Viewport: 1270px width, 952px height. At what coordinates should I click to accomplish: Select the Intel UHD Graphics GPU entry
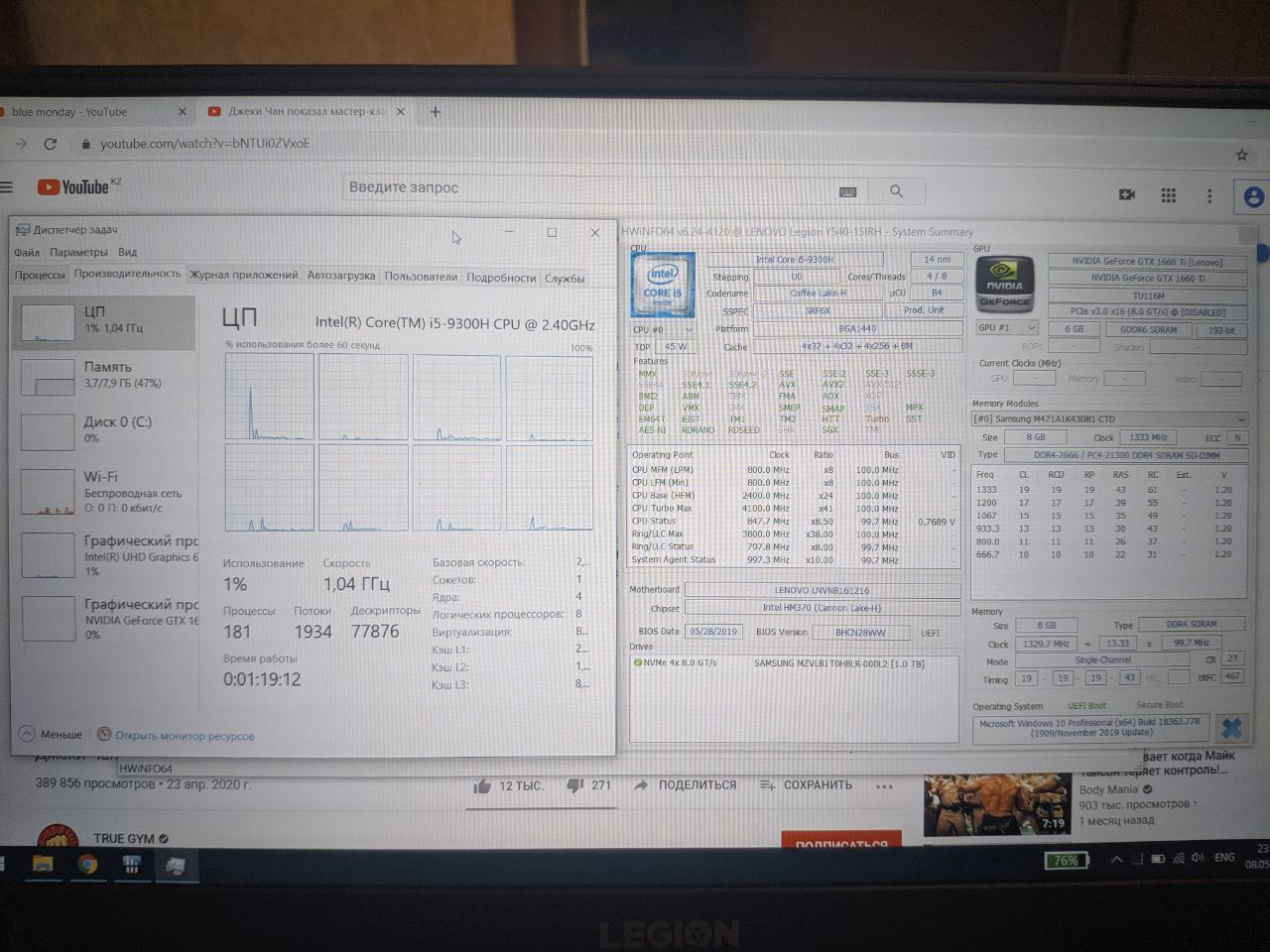tap(104, 555)
